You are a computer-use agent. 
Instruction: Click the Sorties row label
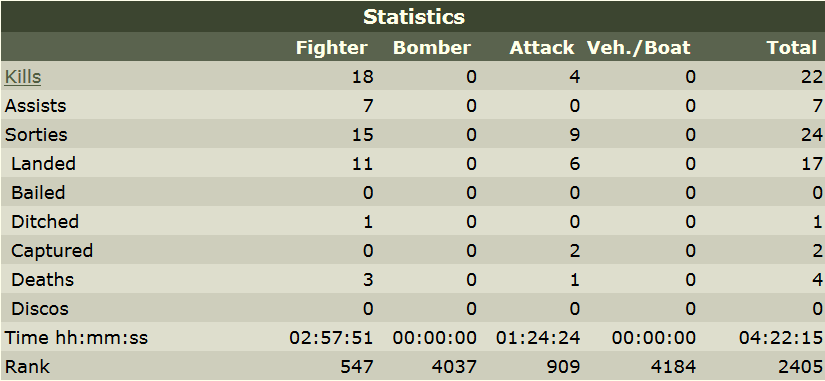coord(36,135)
